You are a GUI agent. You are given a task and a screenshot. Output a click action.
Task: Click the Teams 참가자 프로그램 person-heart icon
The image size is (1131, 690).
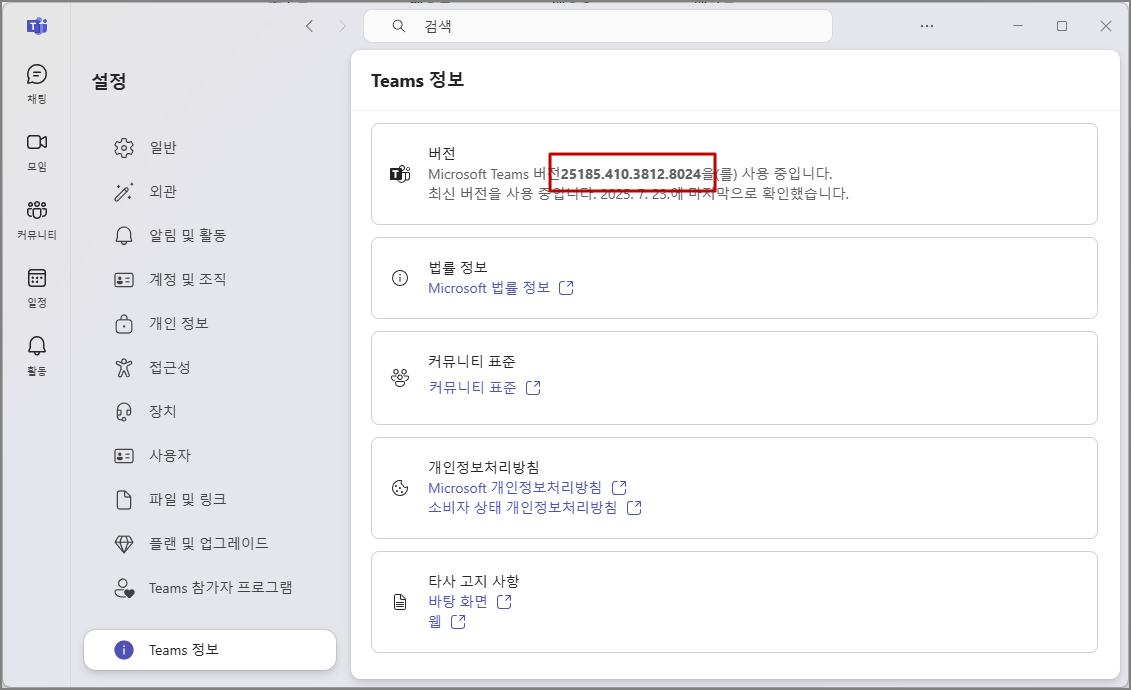point(124,588)
